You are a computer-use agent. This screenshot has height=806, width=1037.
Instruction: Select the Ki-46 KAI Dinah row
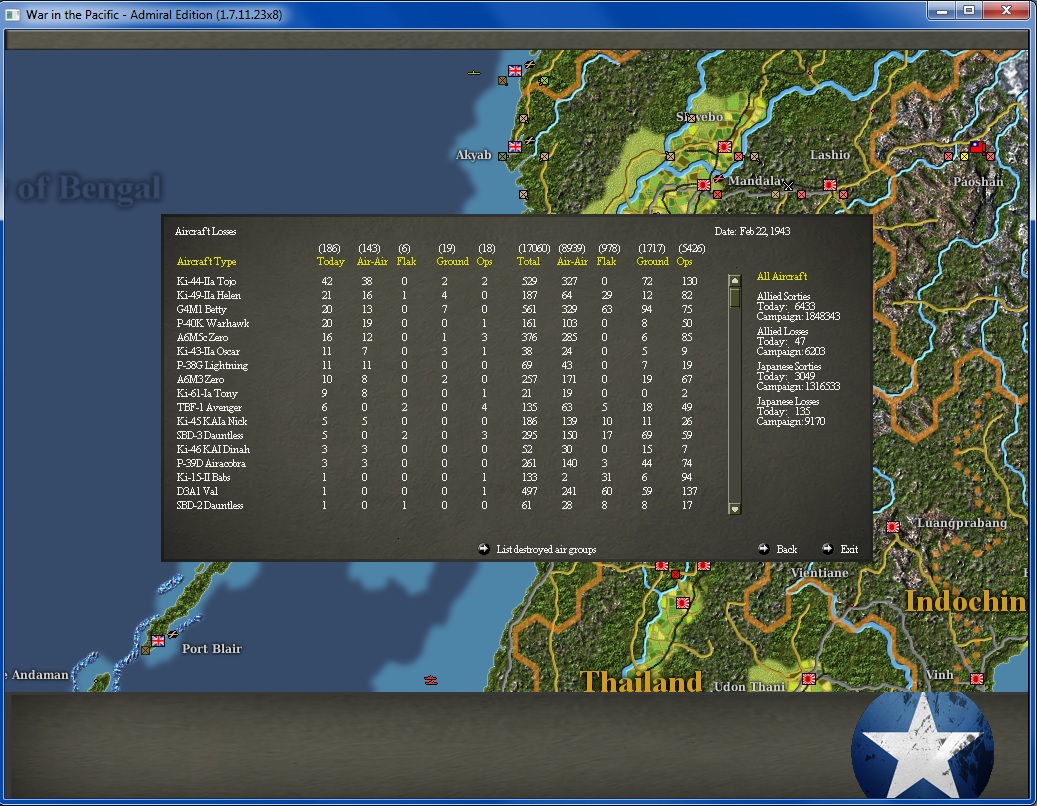[437, 450]
